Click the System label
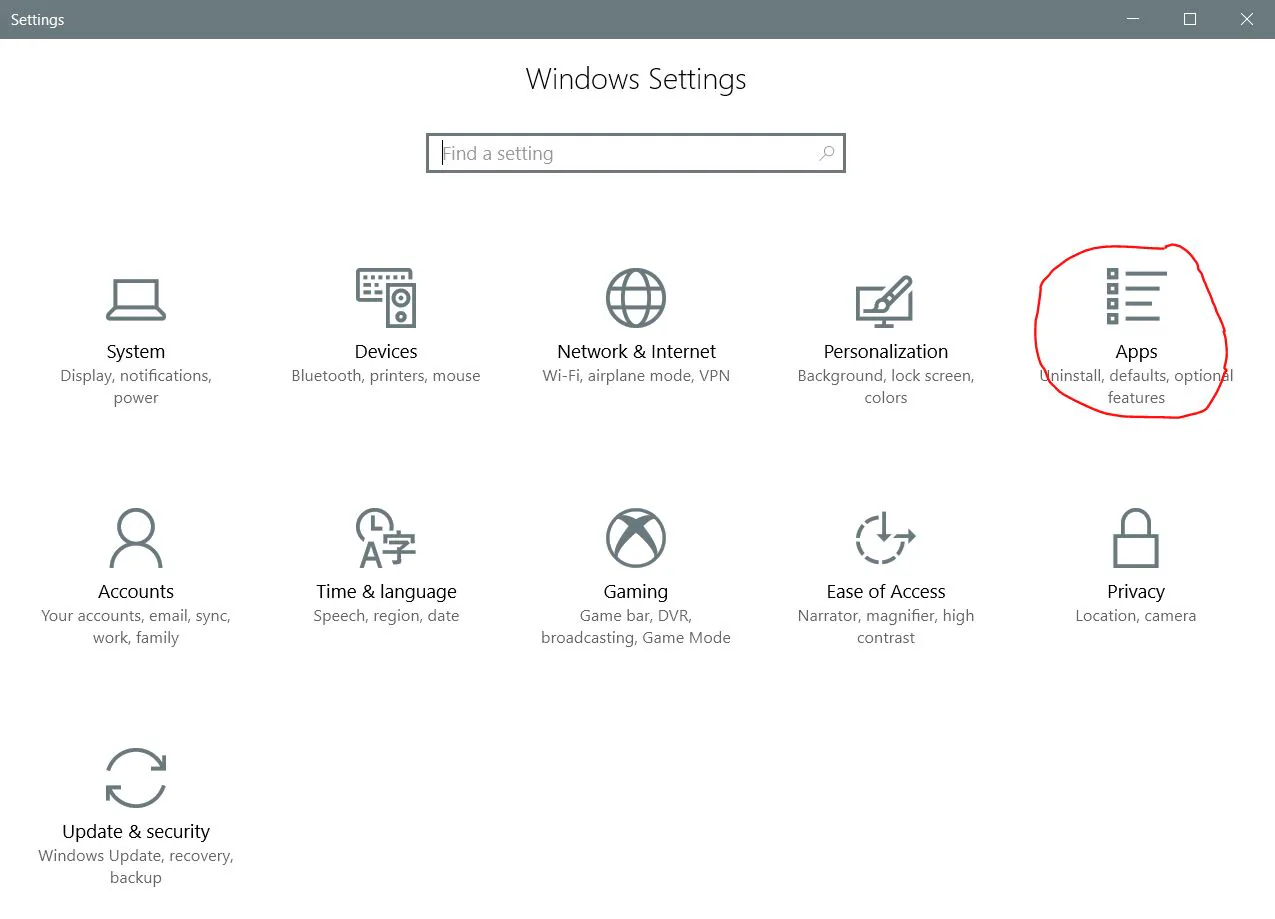The image size is (1275, 919). pos(136,352)
